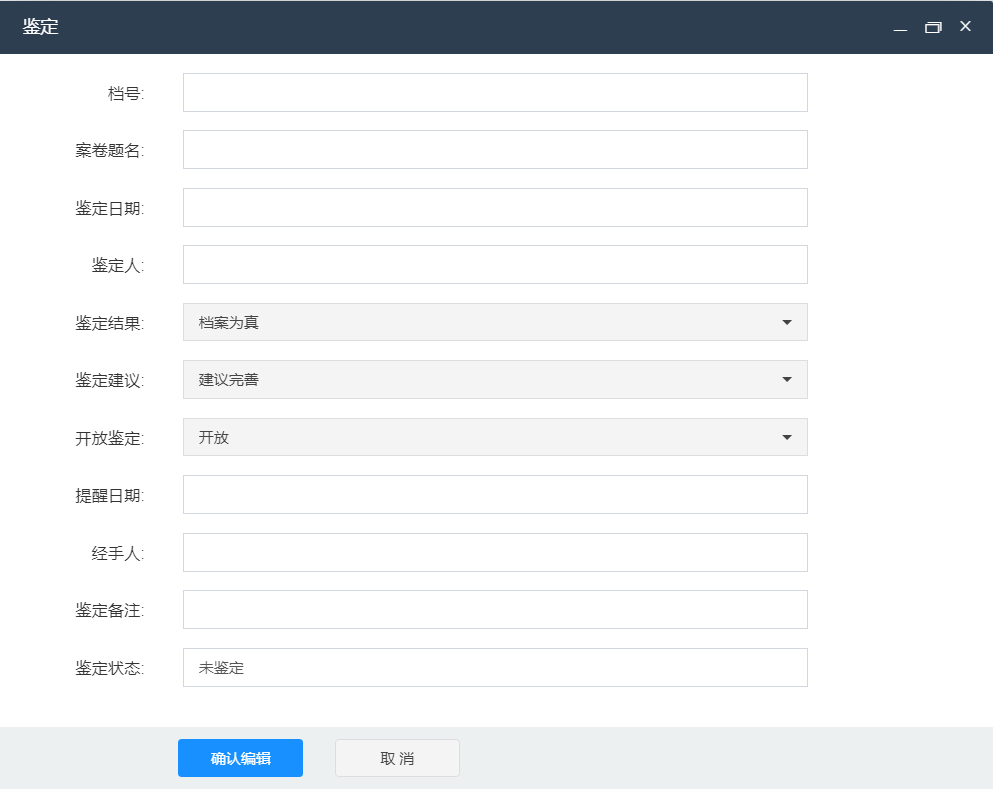Open the 开放鉴定 dropdown showing 开放
Viewport: 993px width, 789px height.
click(495, 437)
